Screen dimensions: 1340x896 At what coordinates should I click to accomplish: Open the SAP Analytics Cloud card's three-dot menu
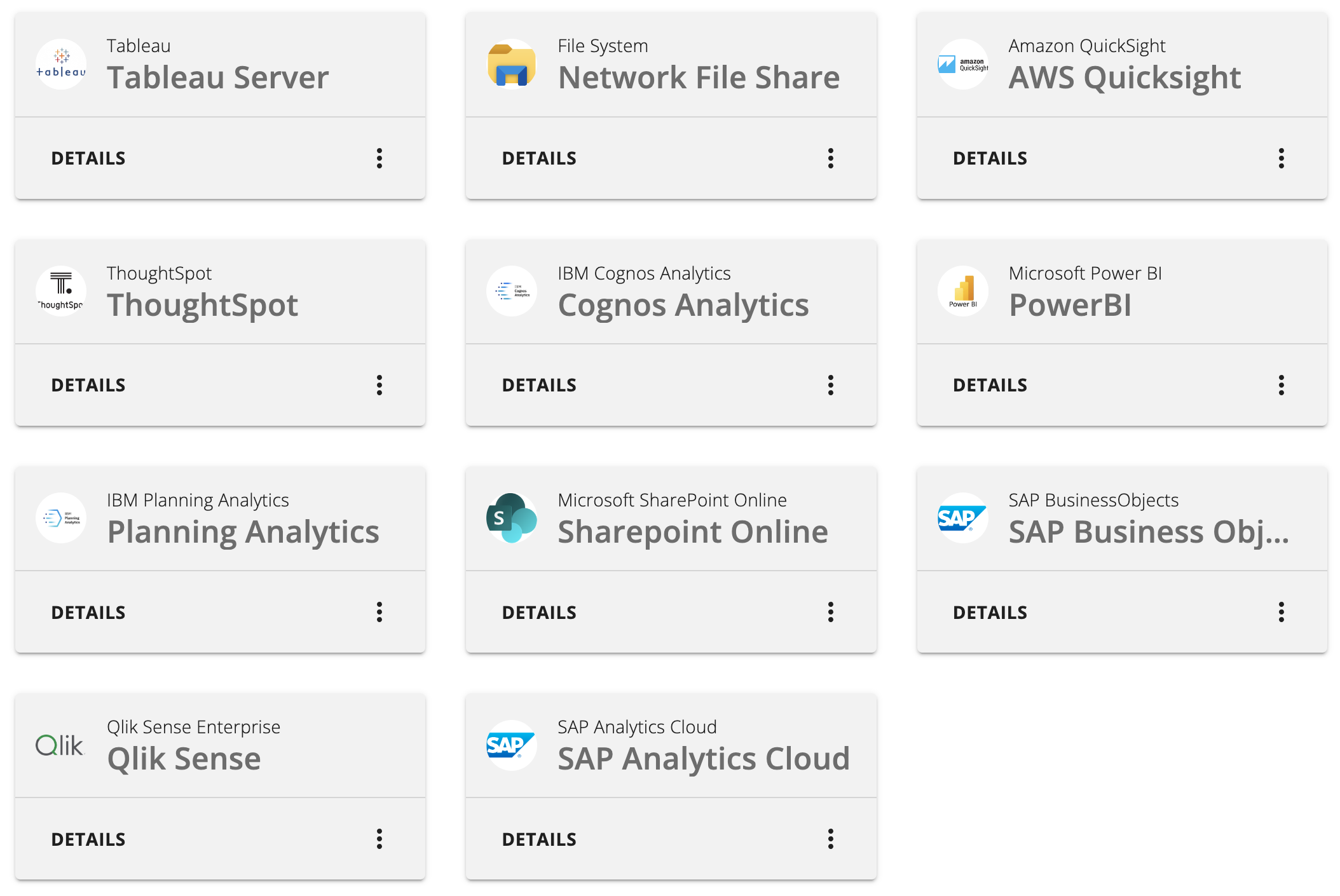[831, 839]
